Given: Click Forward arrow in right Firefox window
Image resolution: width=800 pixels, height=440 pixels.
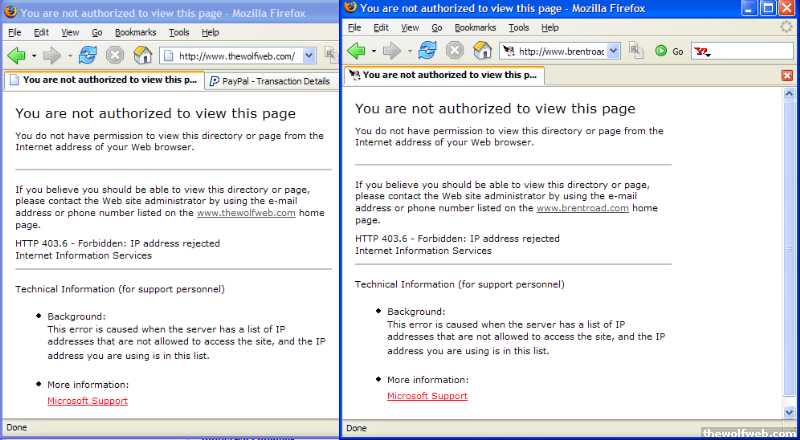Looking at the screenshot, I should pos(392,51).
